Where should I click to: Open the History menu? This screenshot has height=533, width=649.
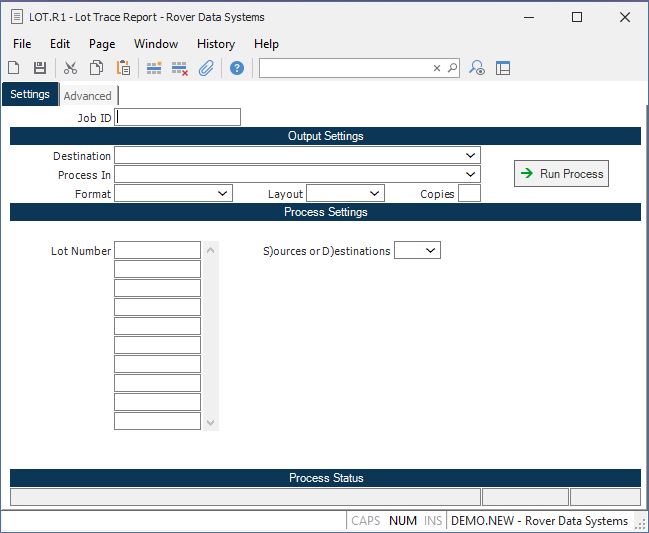click(x=215, y=44)
